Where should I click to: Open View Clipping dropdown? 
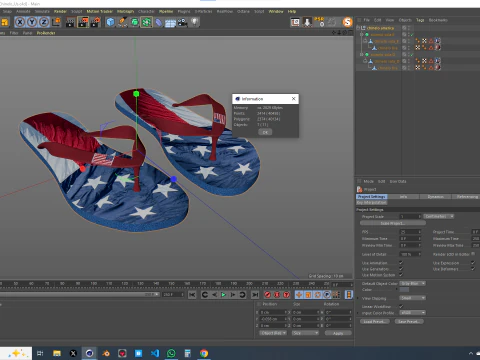[x=412, y=298]
